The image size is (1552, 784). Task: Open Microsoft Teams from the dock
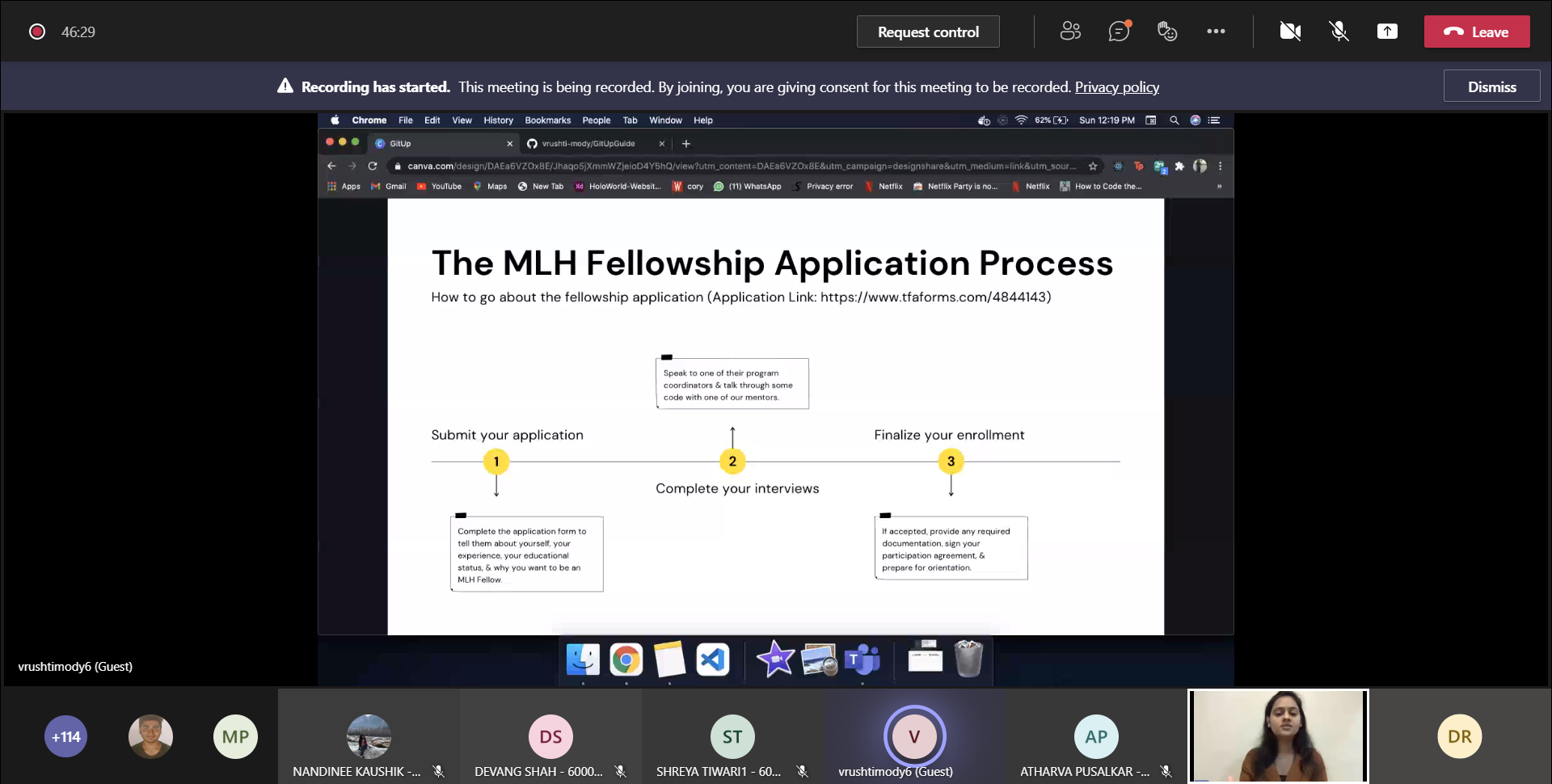pos(862,660)
